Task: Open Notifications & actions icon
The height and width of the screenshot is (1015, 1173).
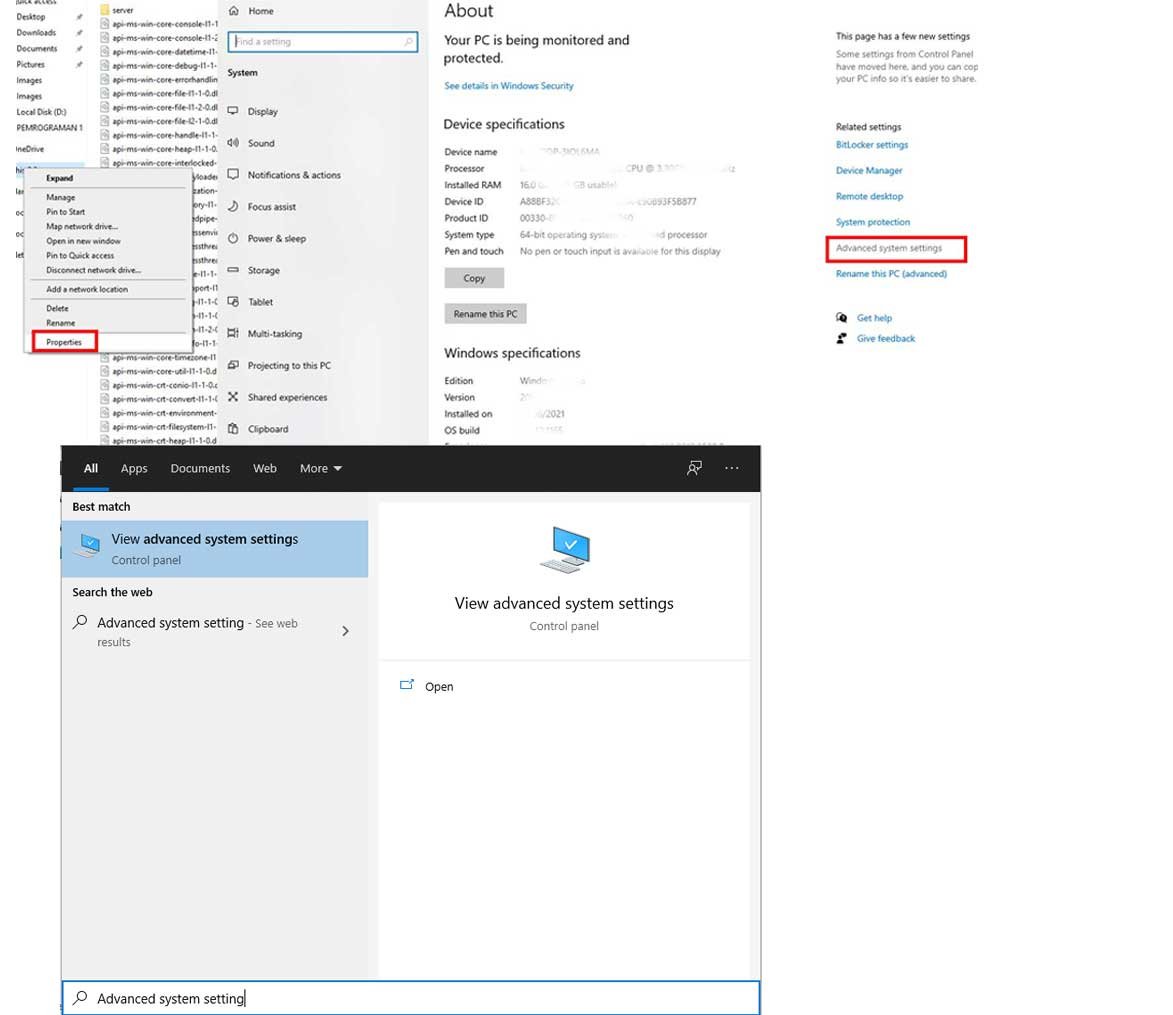Action: click(x=233, y=174)
